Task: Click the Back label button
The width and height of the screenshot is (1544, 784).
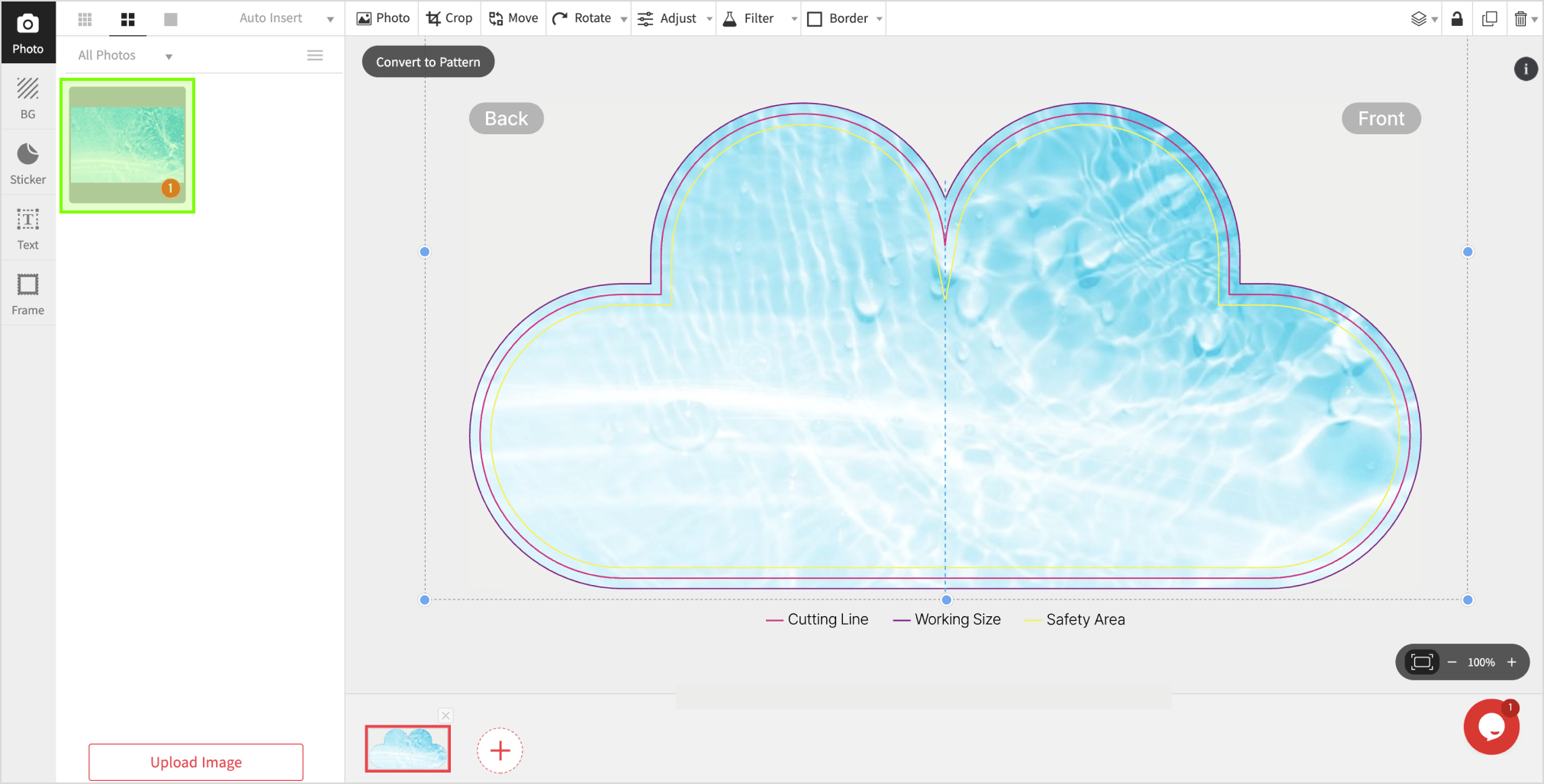Action: (507, 118)
